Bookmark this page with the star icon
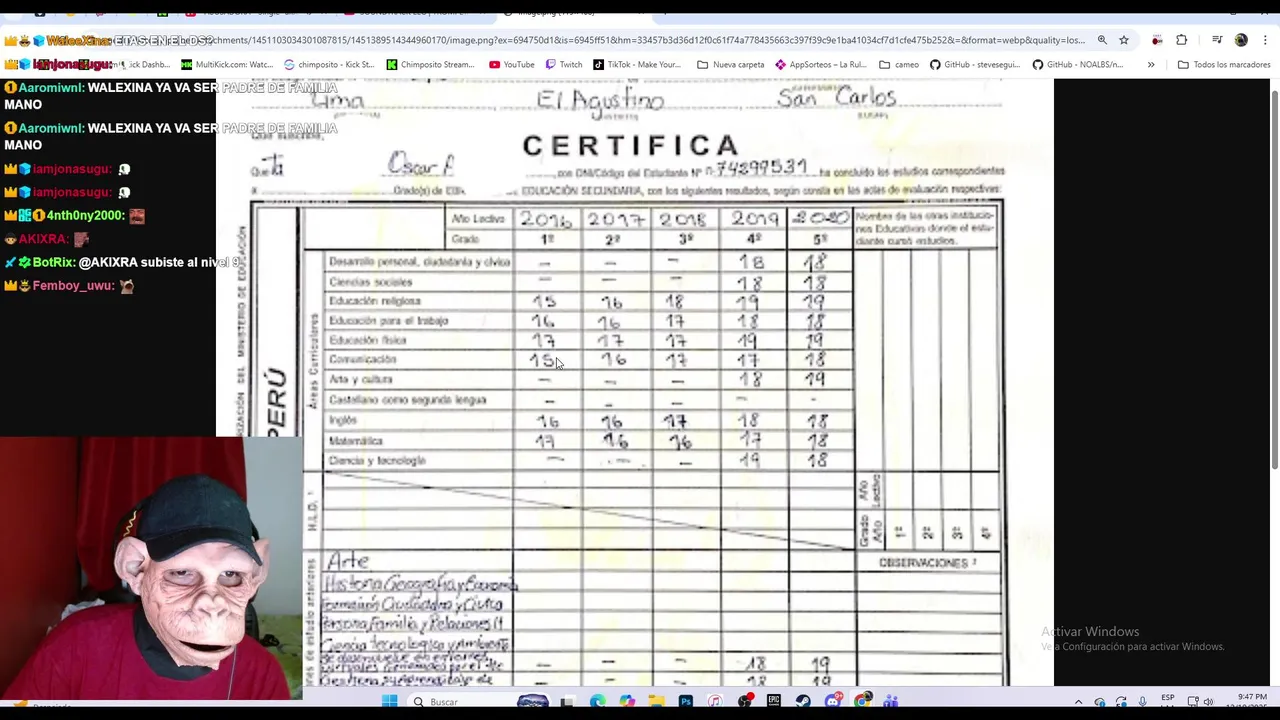The height and width of the screenshot is (720, 1280). coord(1124,40)
